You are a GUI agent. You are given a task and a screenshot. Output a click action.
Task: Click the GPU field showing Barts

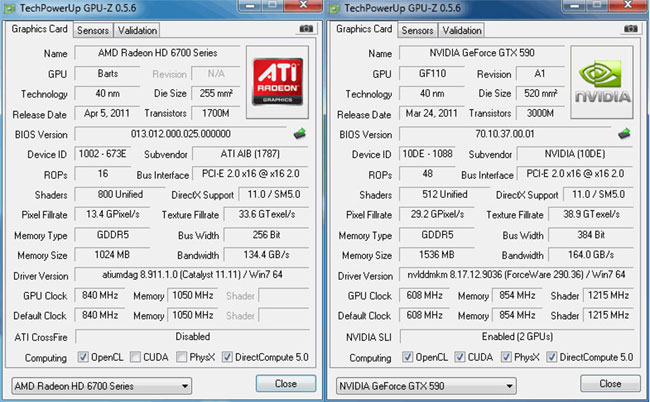107,74
